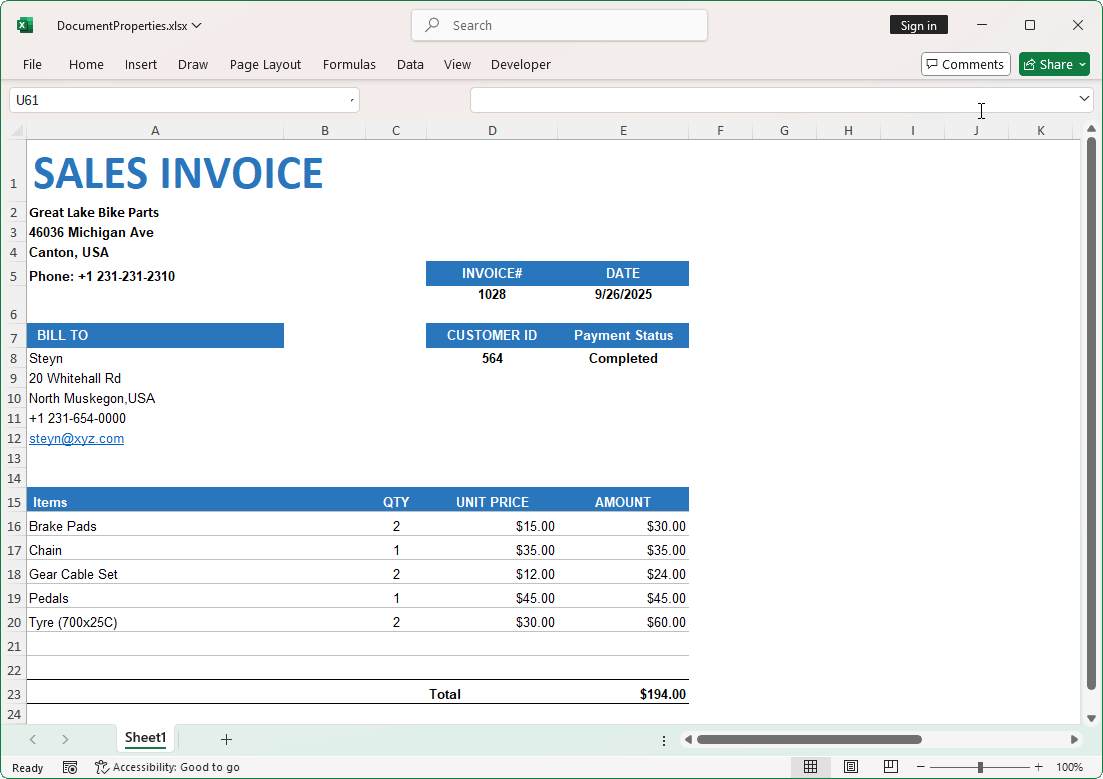Click inside the Search box
The width and height of the screenshot is (1103, 779).
coord(559,25)
